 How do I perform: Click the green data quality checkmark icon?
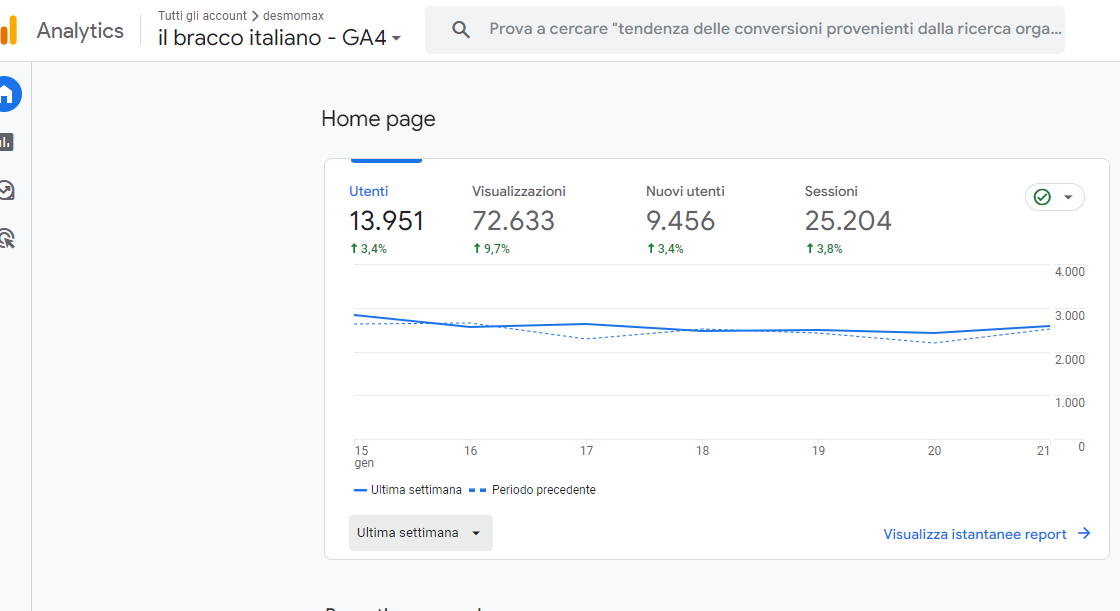coord(1042,198)
